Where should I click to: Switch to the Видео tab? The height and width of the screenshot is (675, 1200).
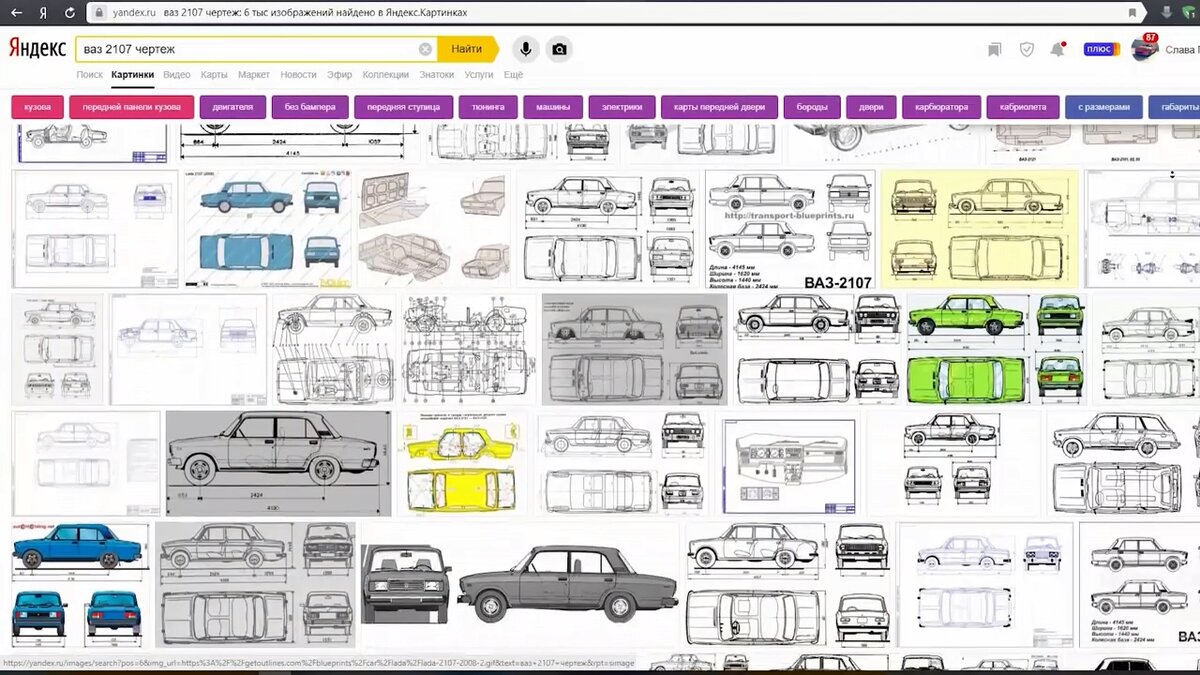(x=177, y=75)
